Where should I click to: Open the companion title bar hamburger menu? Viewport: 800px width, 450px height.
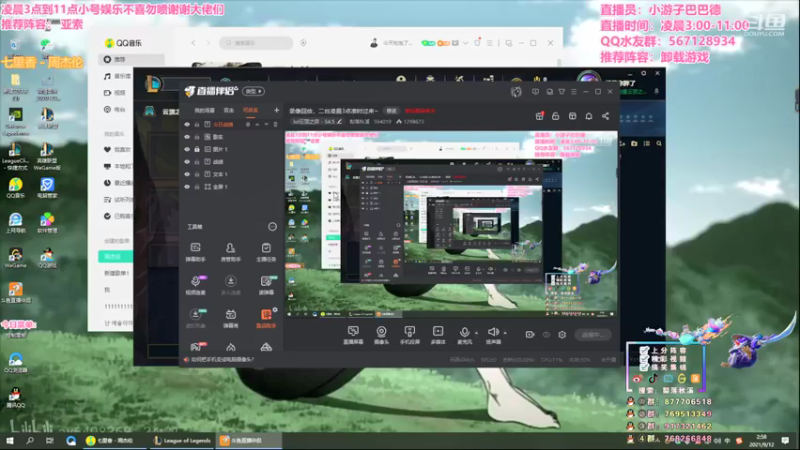point(574,92)
